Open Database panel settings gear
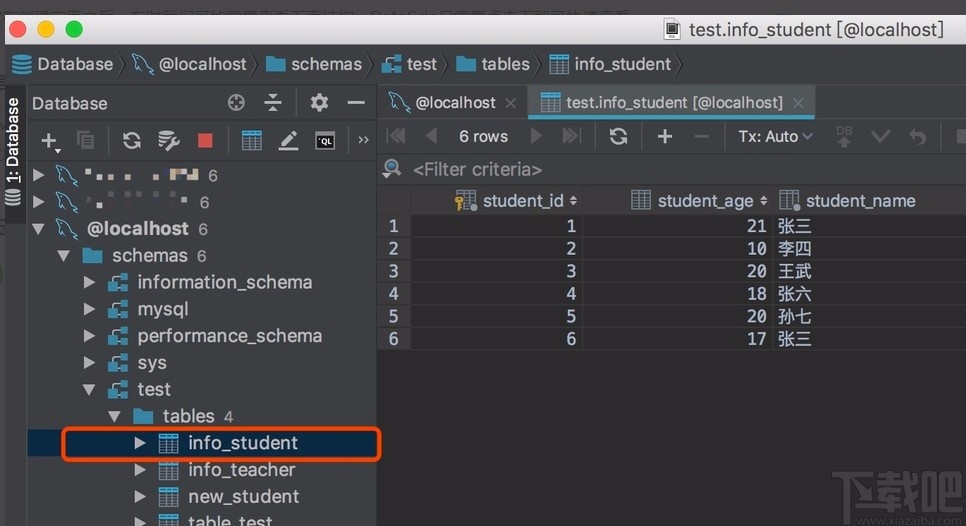Viewport: 966px width, 526px height. tap(319, 102)
